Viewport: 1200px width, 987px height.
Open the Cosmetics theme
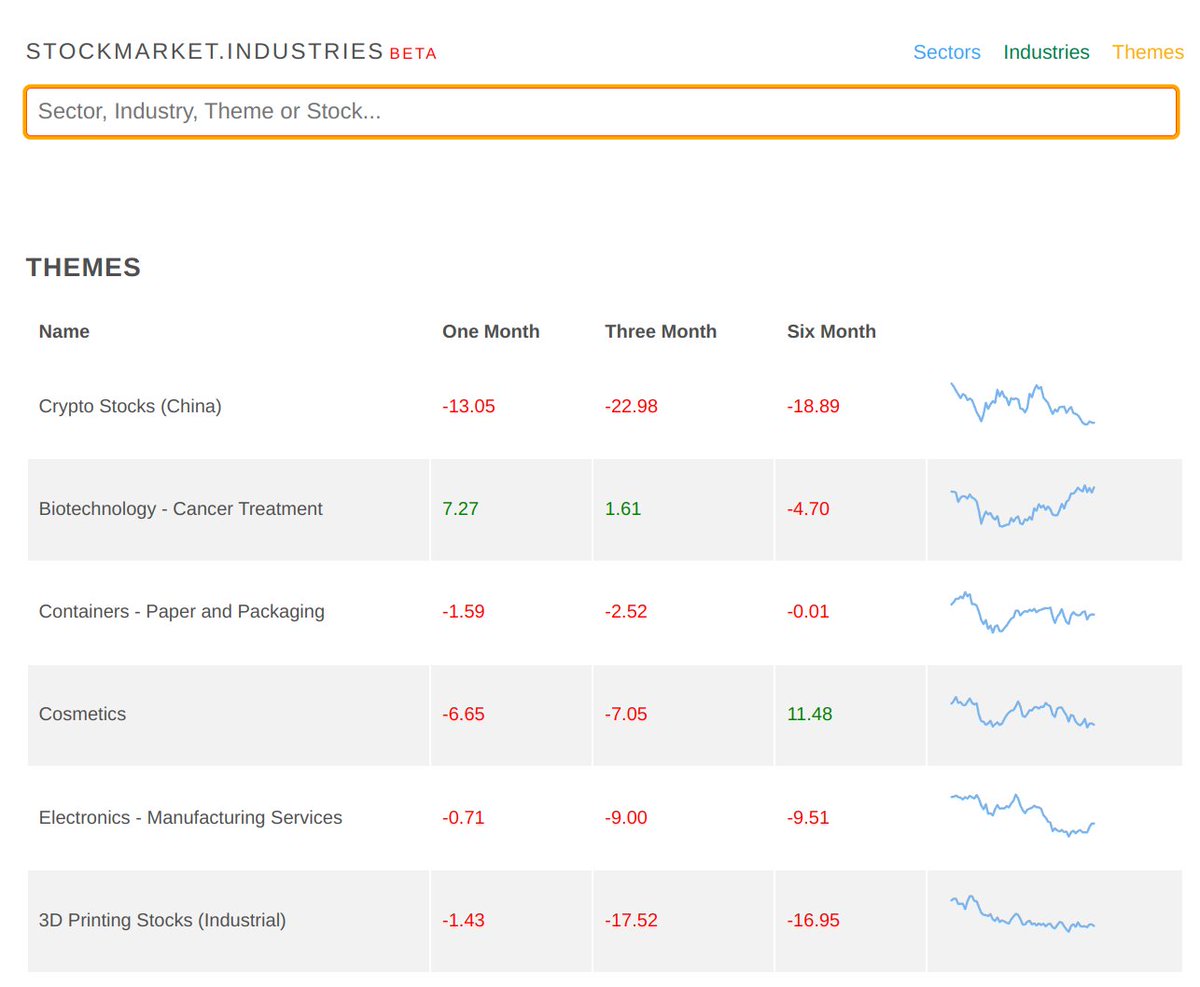click(81, 714)
